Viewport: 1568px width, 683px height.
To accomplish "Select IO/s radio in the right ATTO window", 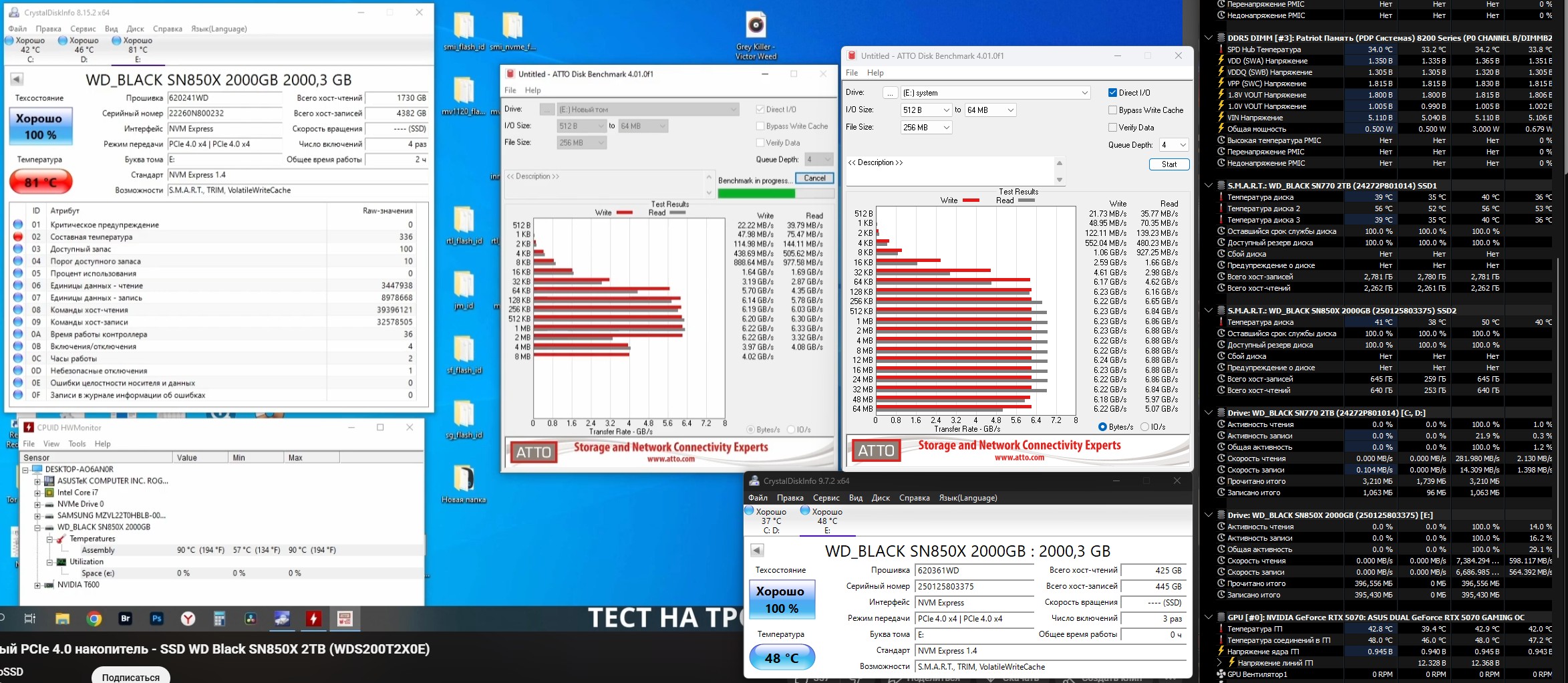I will [1145, 427].
